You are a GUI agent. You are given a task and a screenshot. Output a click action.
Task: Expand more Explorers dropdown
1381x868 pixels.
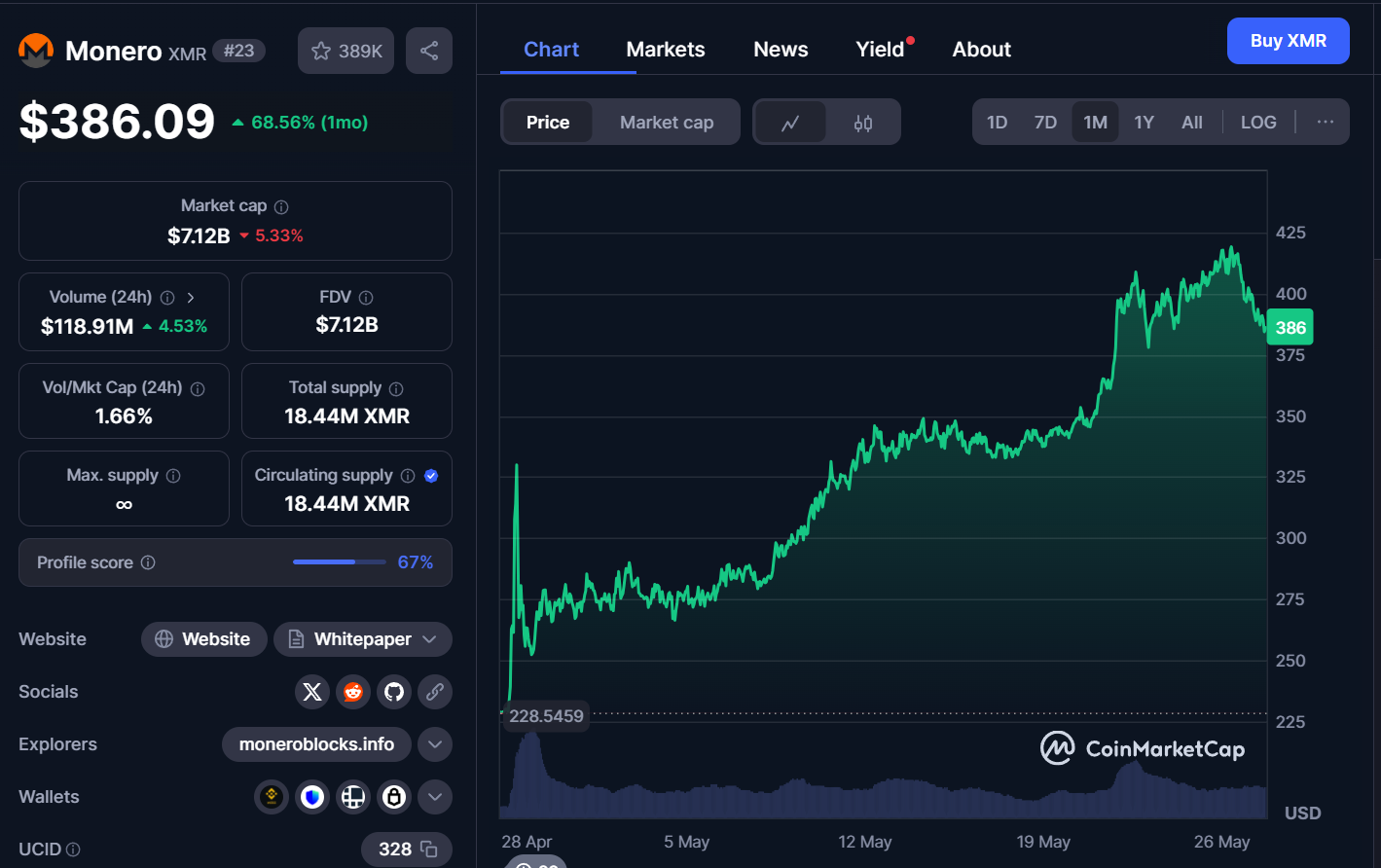click(x=435, y=744)
